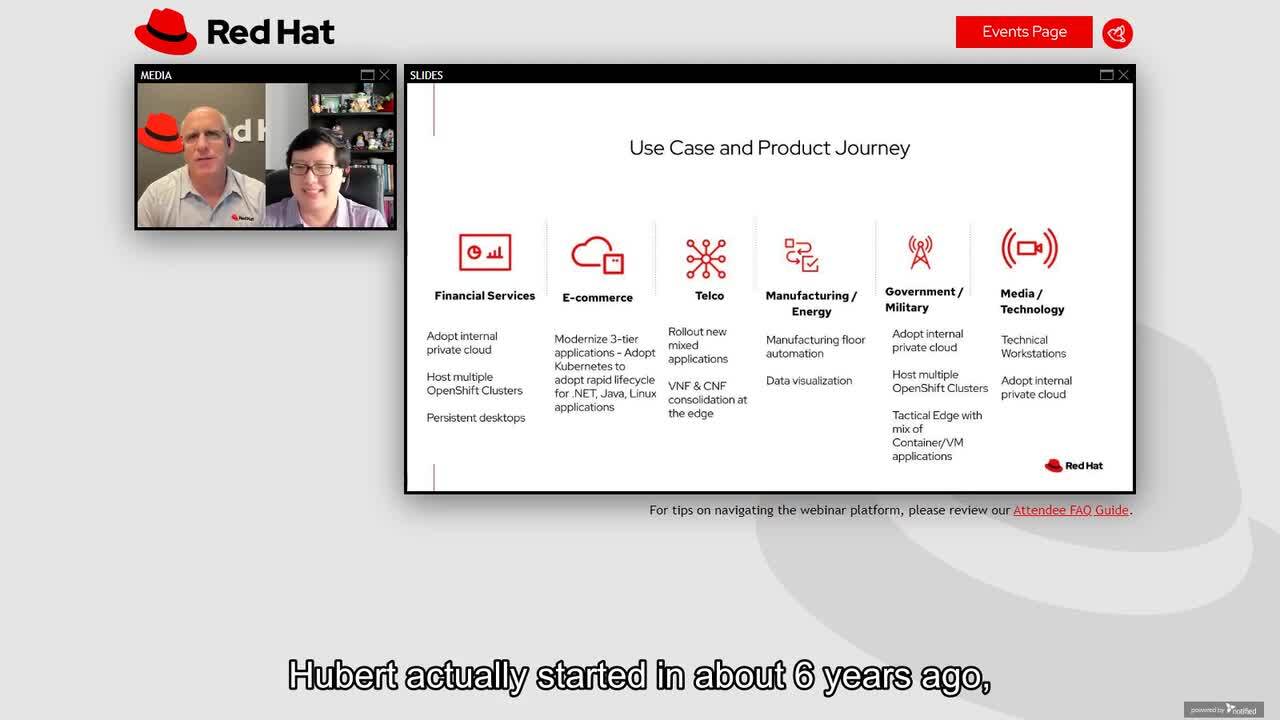The width and height of the screenshot is (1280, 720).
Task: Maximize the MEDIA panel
Action: (x=367, y=75)
